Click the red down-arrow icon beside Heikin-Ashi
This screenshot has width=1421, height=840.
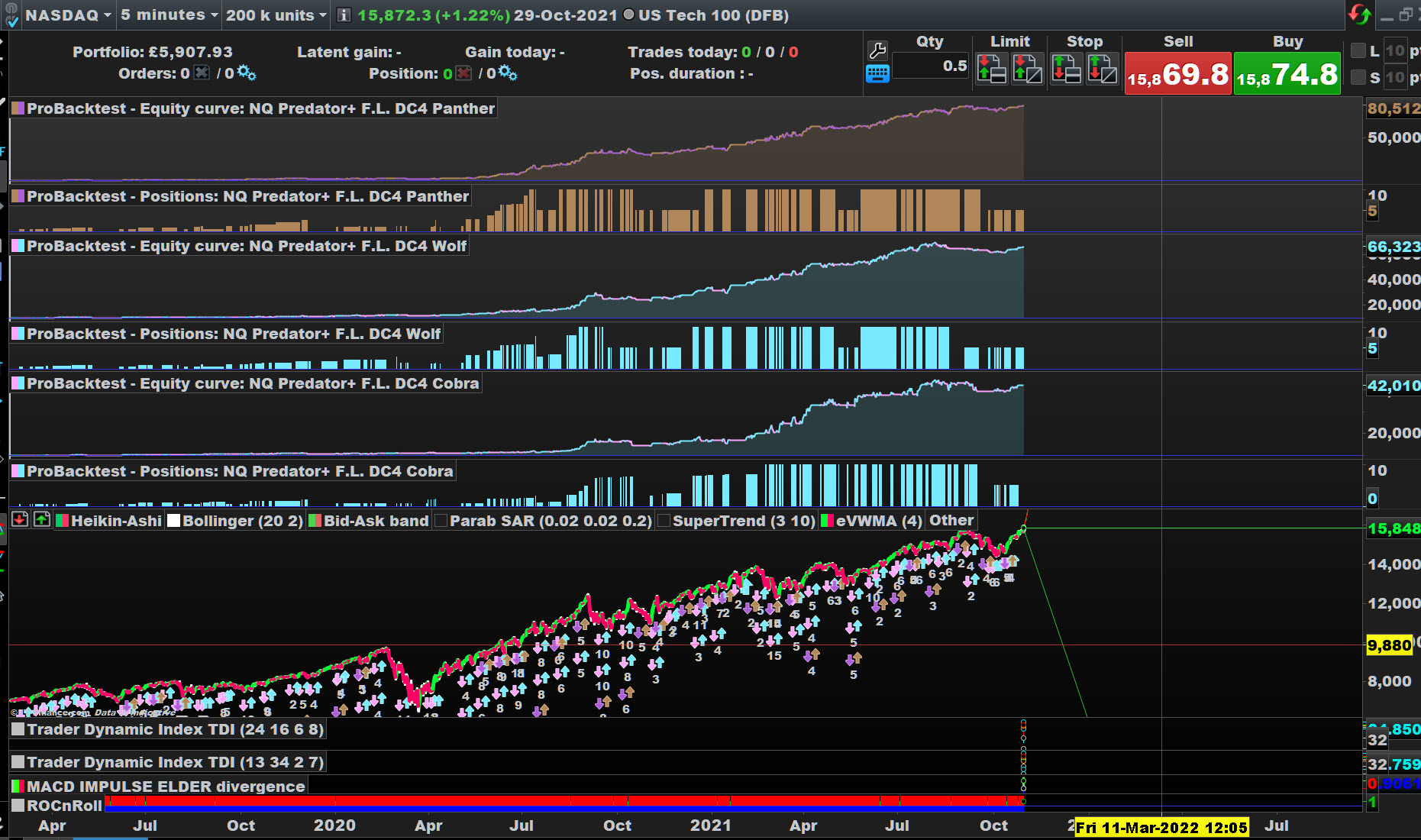pyautogui.click(x=20, y=520)
